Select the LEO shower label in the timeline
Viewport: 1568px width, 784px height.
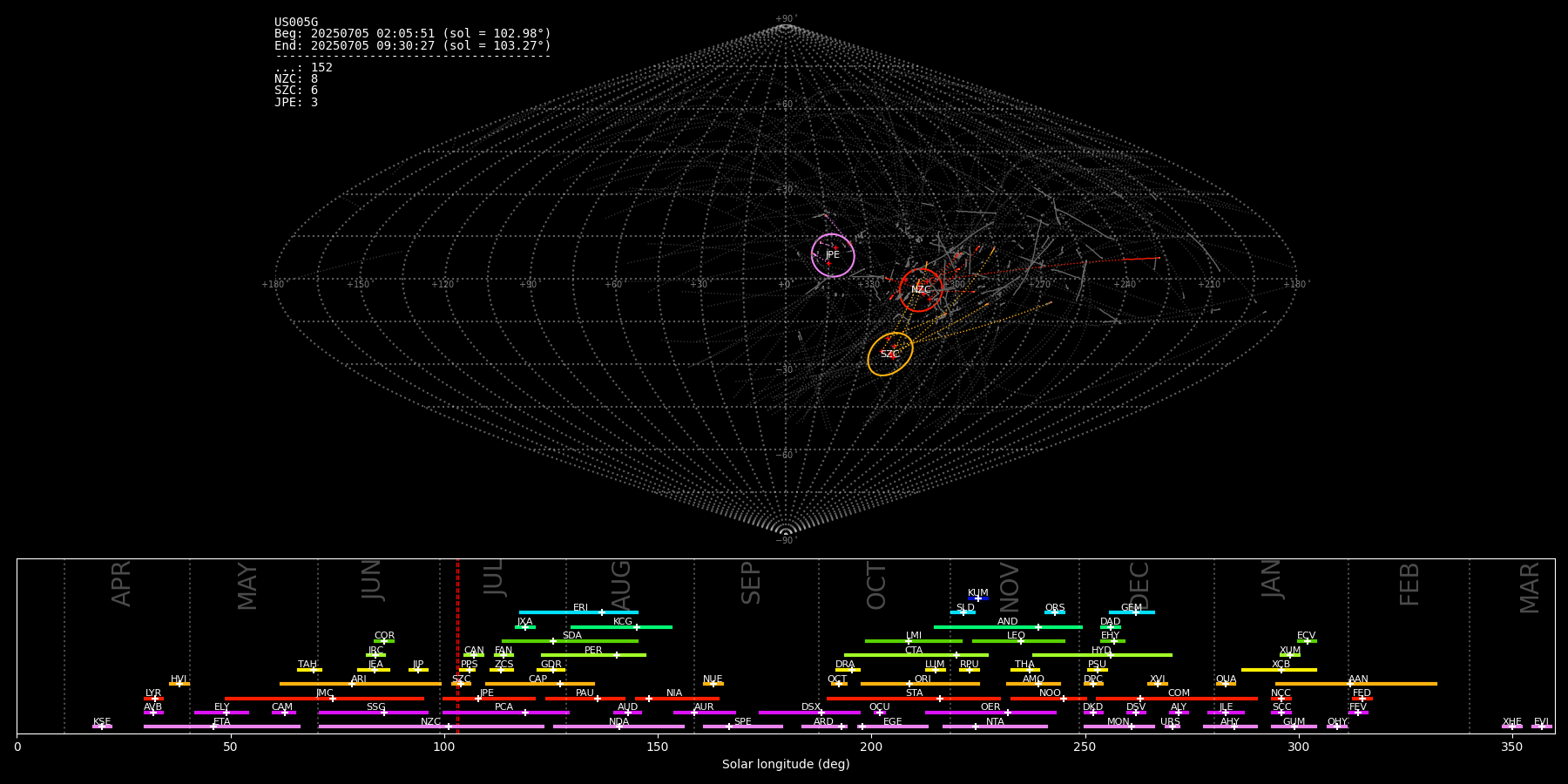1017,636
